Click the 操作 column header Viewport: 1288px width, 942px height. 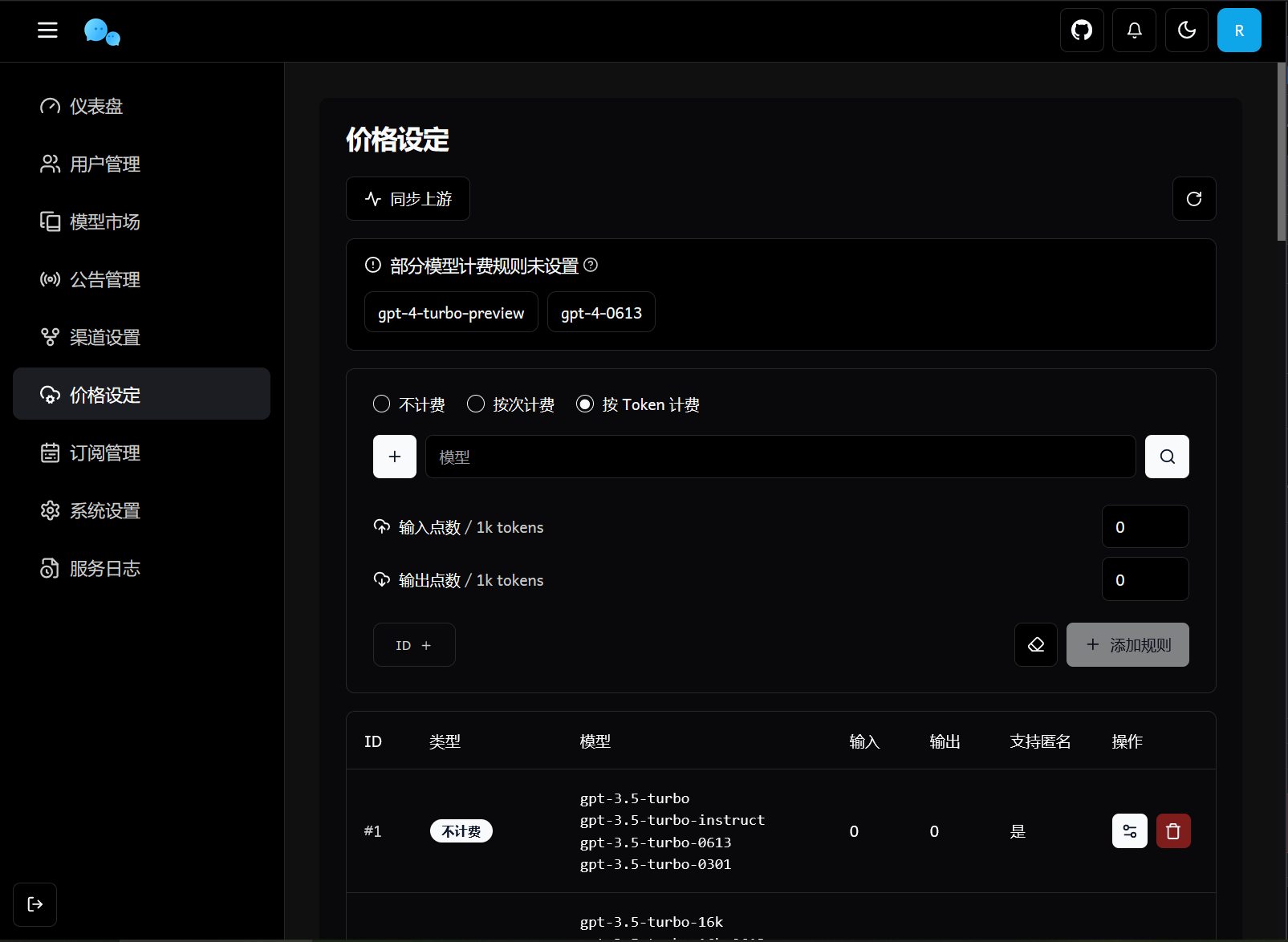[1127, 741]
